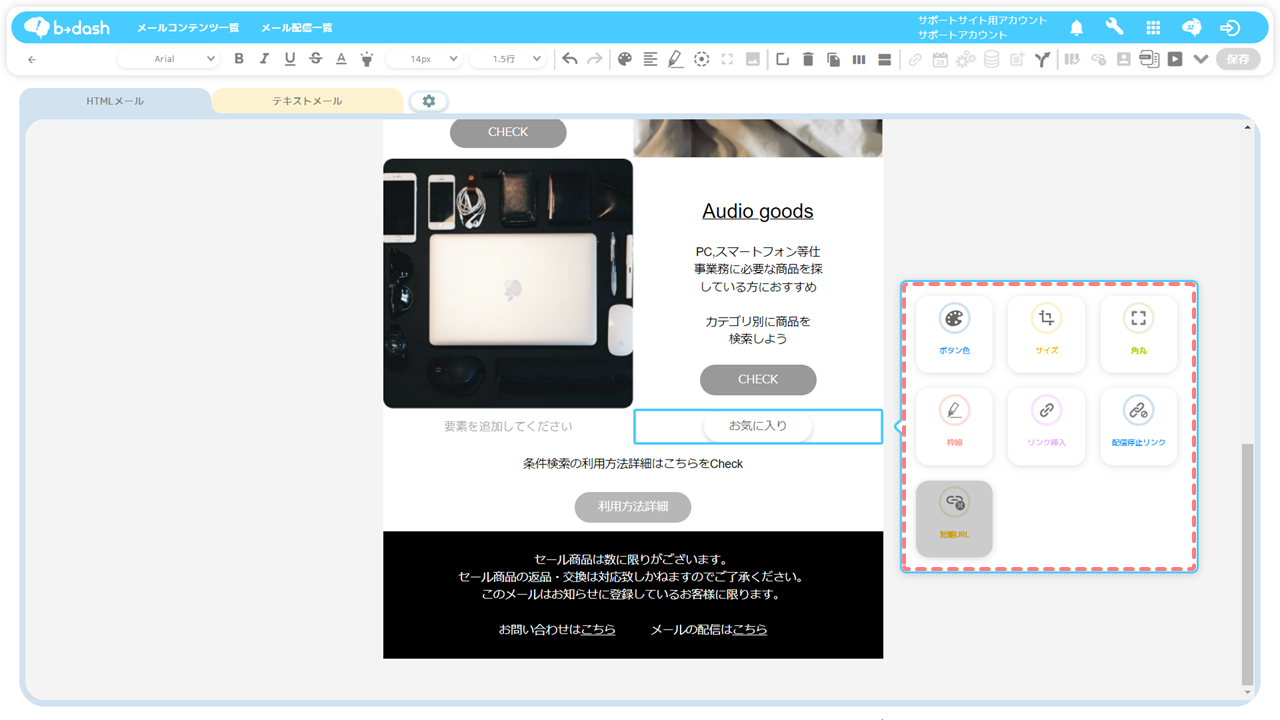Toggle bold formatting
Screen dimensions: 1280x720
click(239, 59)
